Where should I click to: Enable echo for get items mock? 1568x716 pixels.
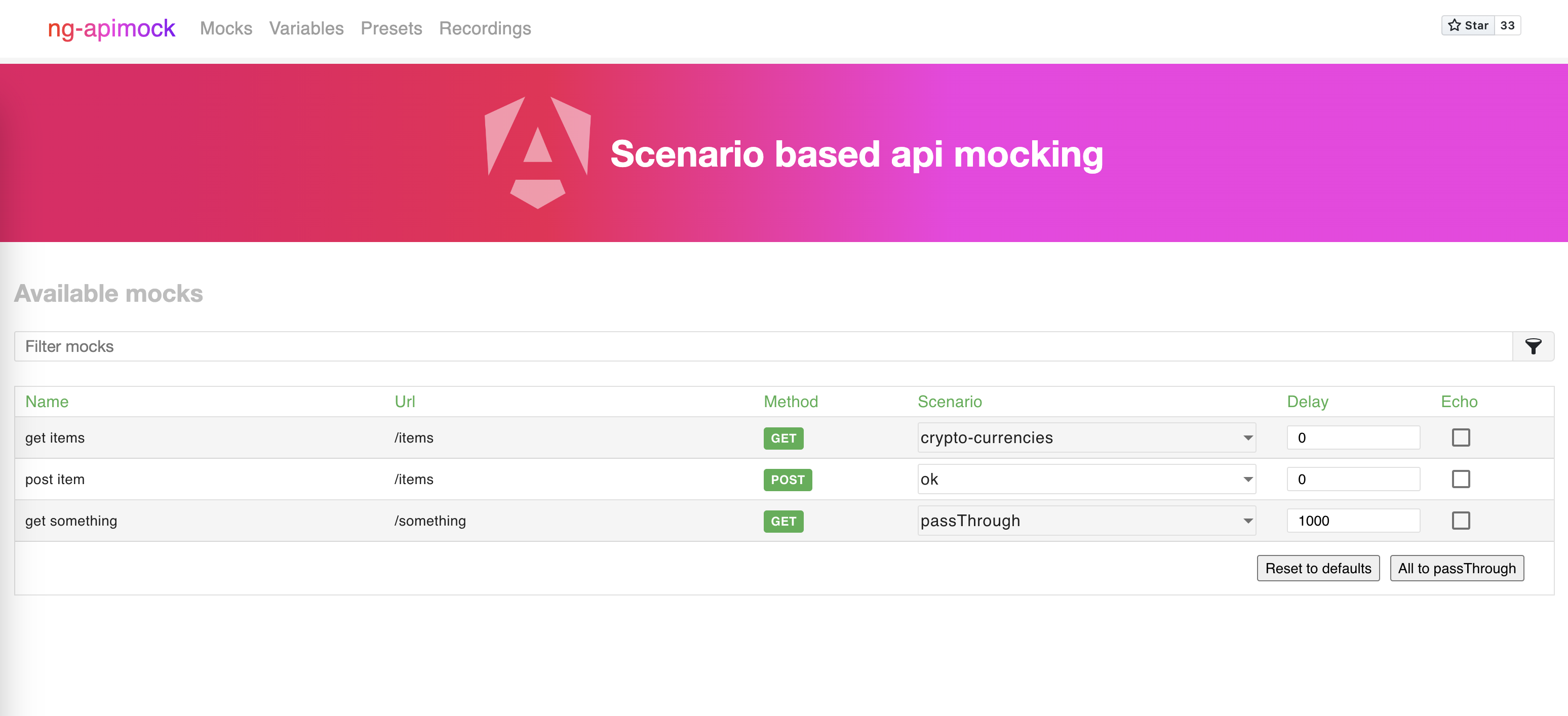[x=1460, y=437]
